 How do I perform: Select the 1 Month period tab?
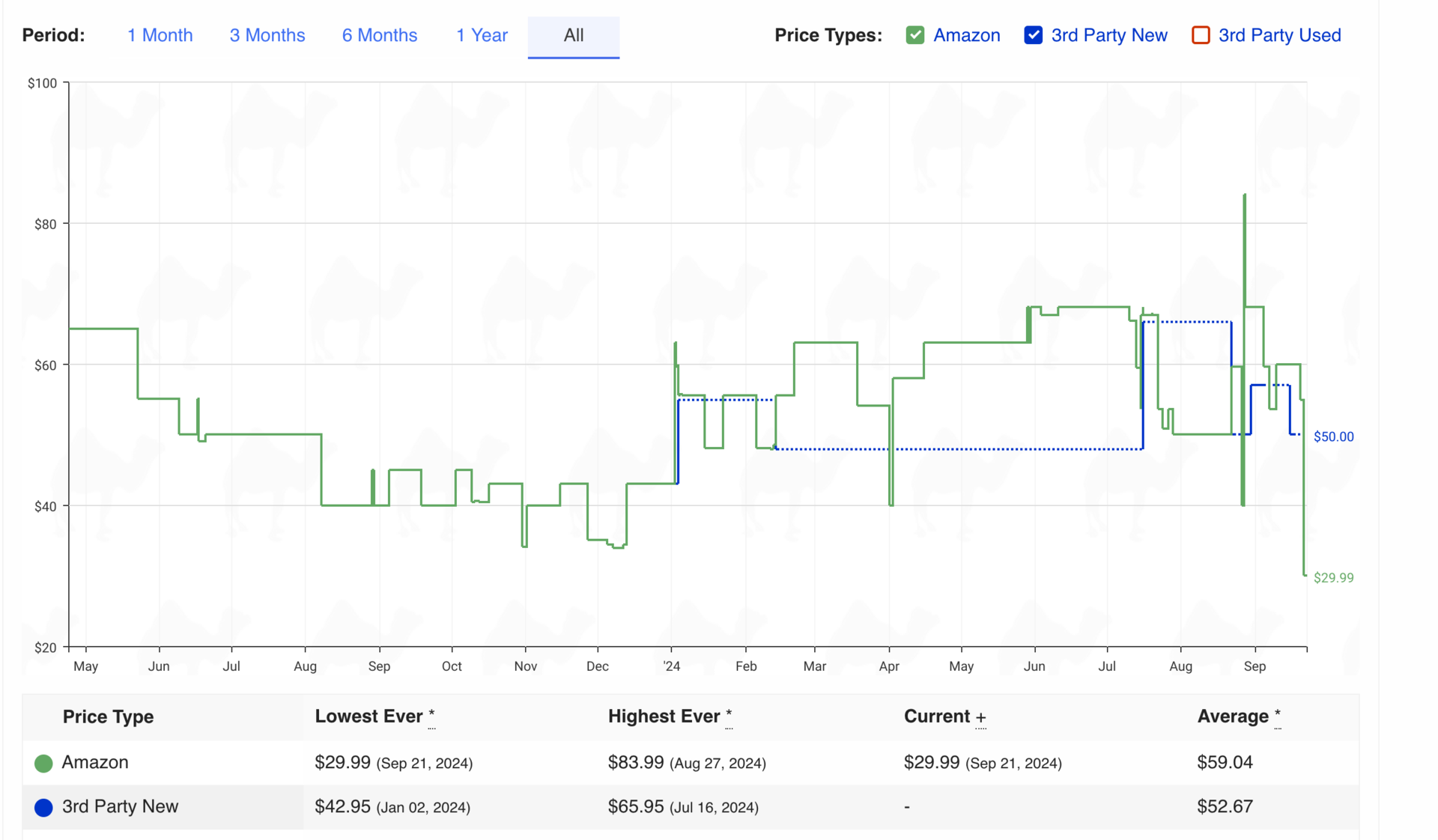click(160, 35)
